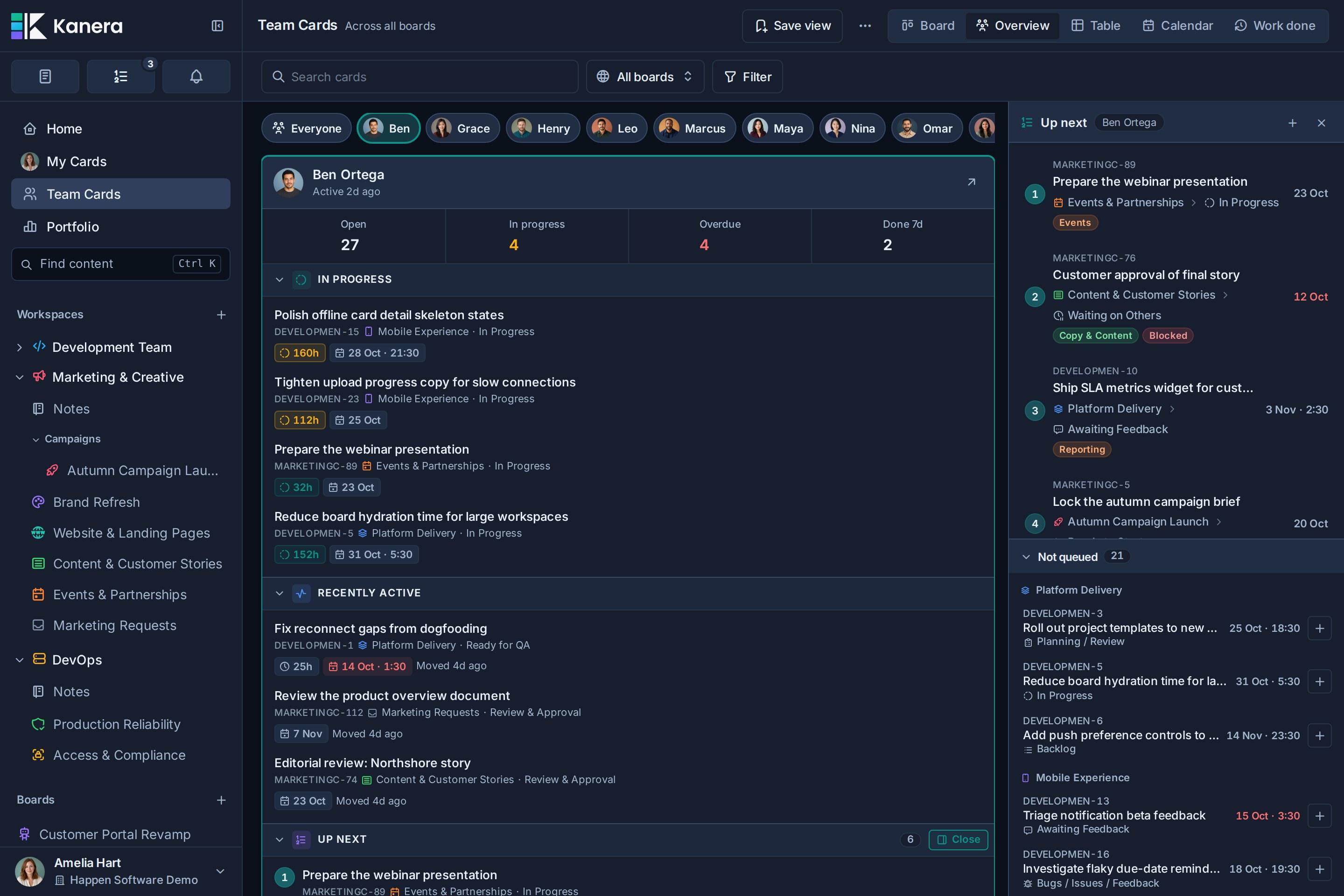
Task: Collapse the Not queued section
Action: click(x=1026, y=557)
